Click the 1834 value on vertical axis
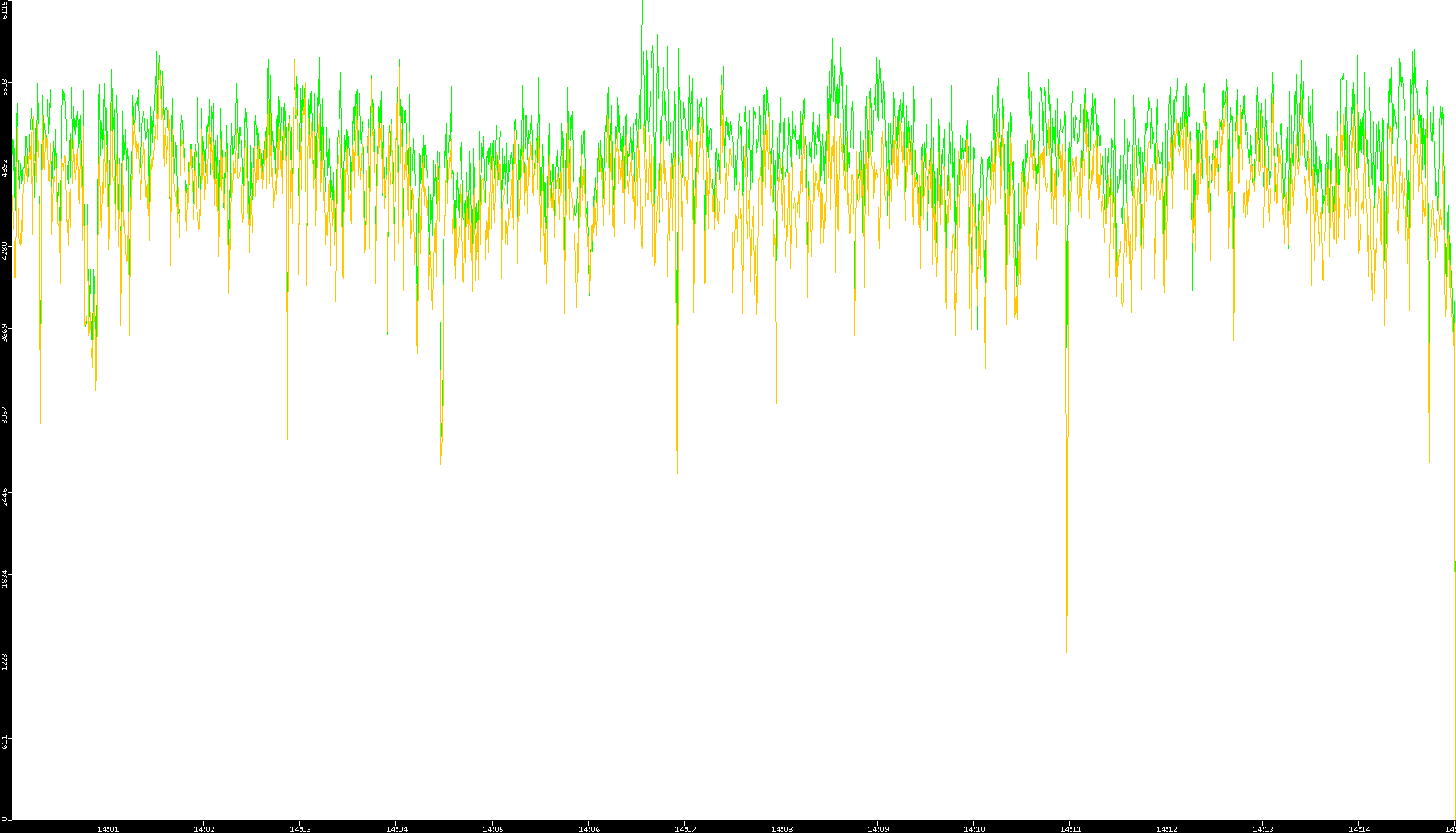The image size is (1456, 833). coord(6,578)
